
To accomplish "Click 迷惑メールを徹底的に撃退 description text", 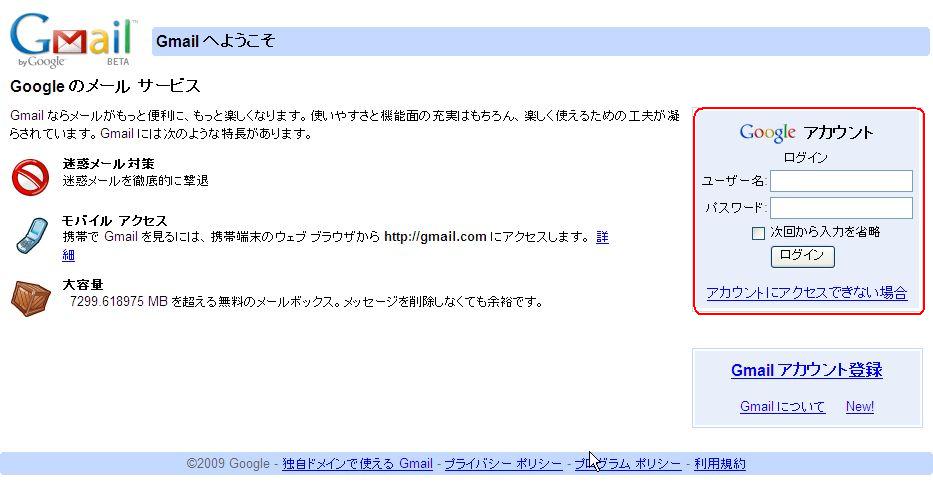I will tap(136, 181).
